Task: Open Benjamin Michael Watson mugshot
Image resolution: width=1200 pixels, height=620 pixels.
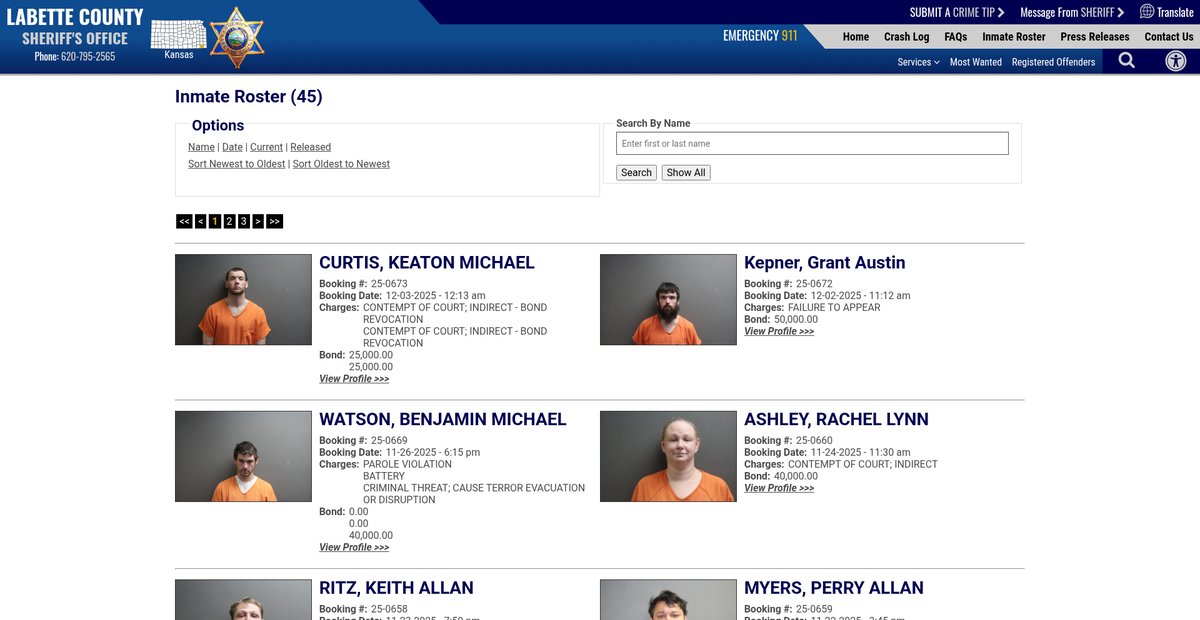Action: (243, 456)
